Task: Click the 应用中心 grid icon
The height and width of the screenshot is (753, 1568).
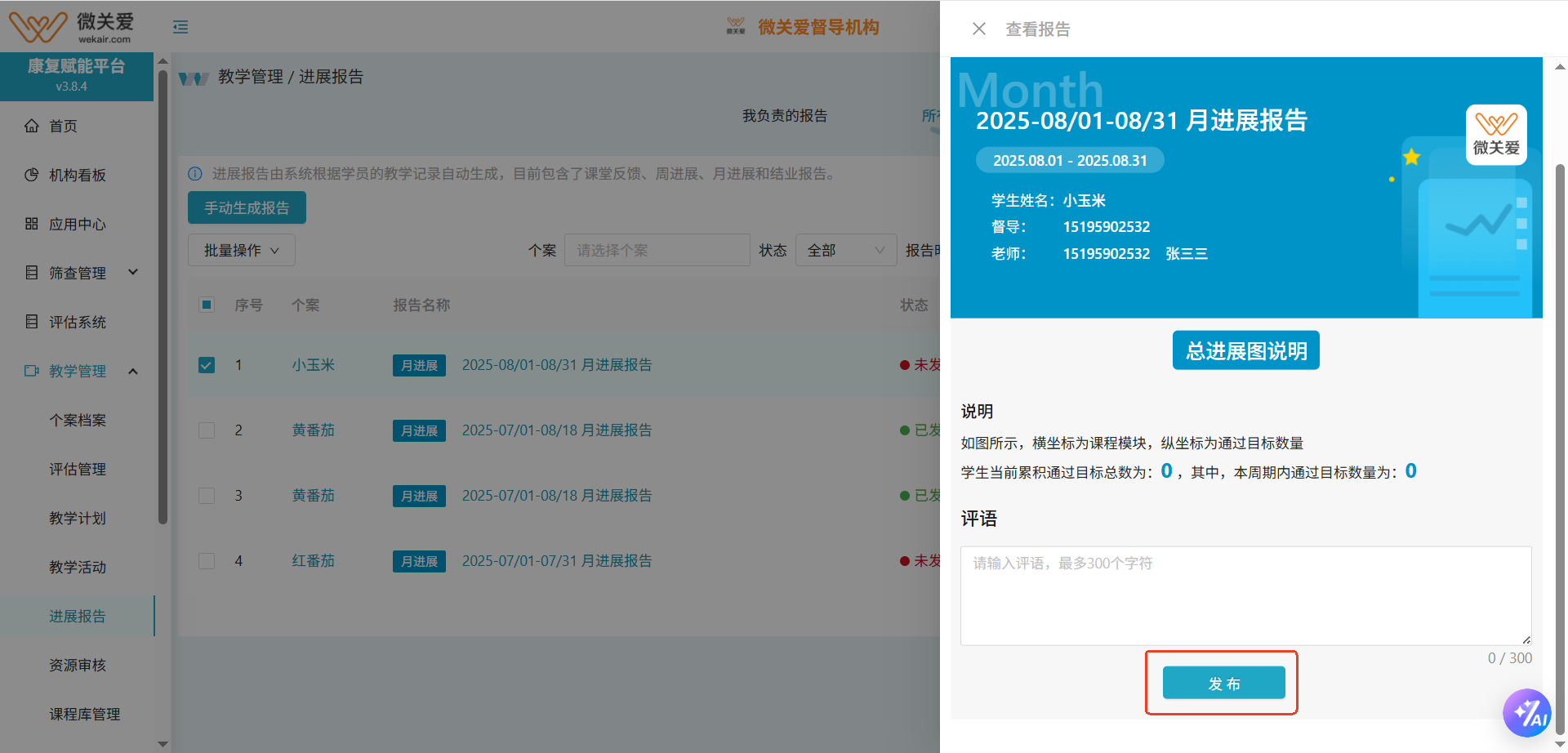Action: (x=32, y=224)
